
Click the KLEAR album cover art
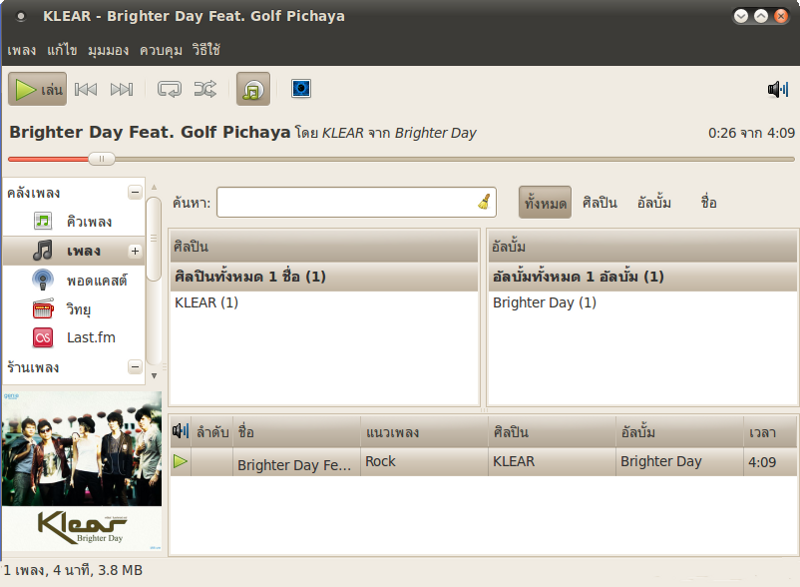(82, 471)
